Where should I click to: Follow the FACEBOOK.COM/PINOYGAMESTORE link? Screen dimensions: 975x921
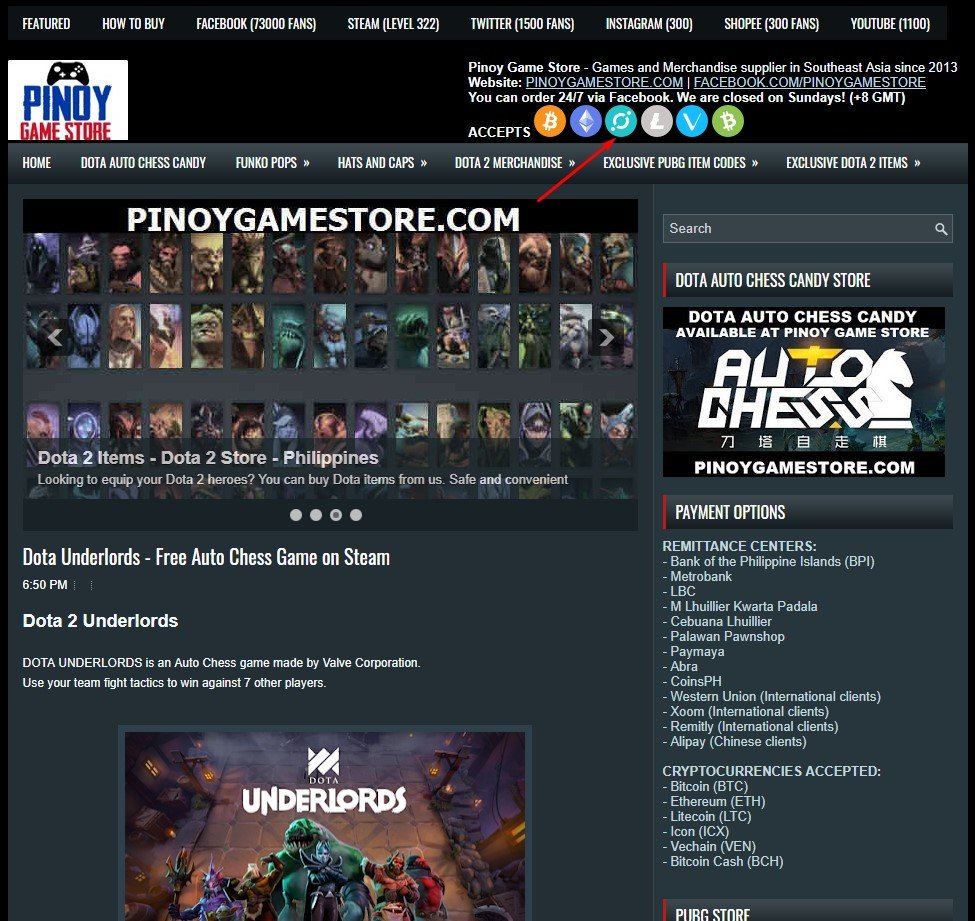810,82
